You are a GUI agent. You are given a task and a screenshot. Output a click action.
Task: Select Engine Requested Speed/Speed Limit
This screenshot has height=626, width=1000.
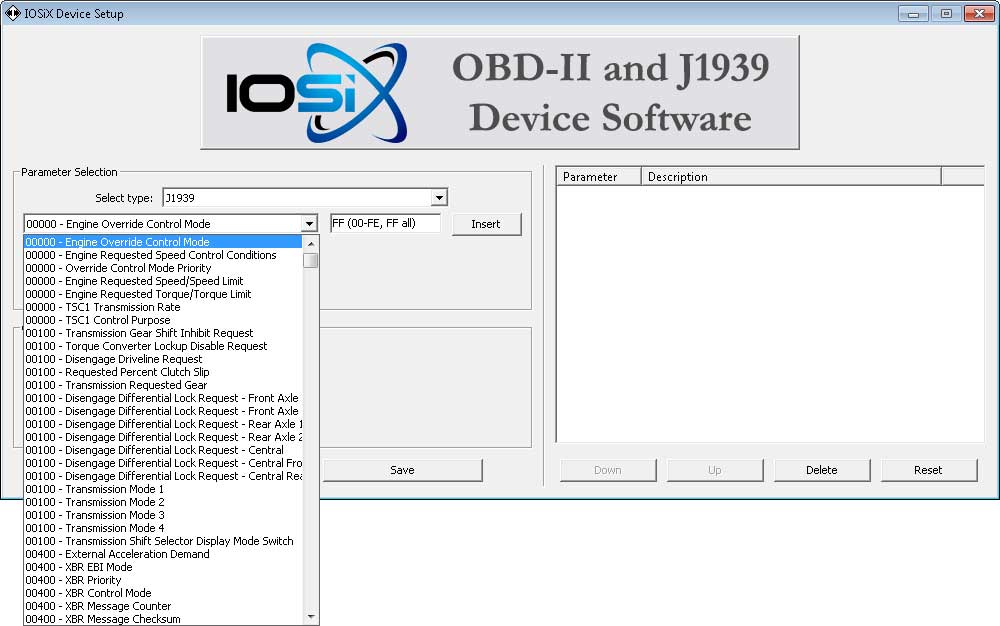[163, 281]
